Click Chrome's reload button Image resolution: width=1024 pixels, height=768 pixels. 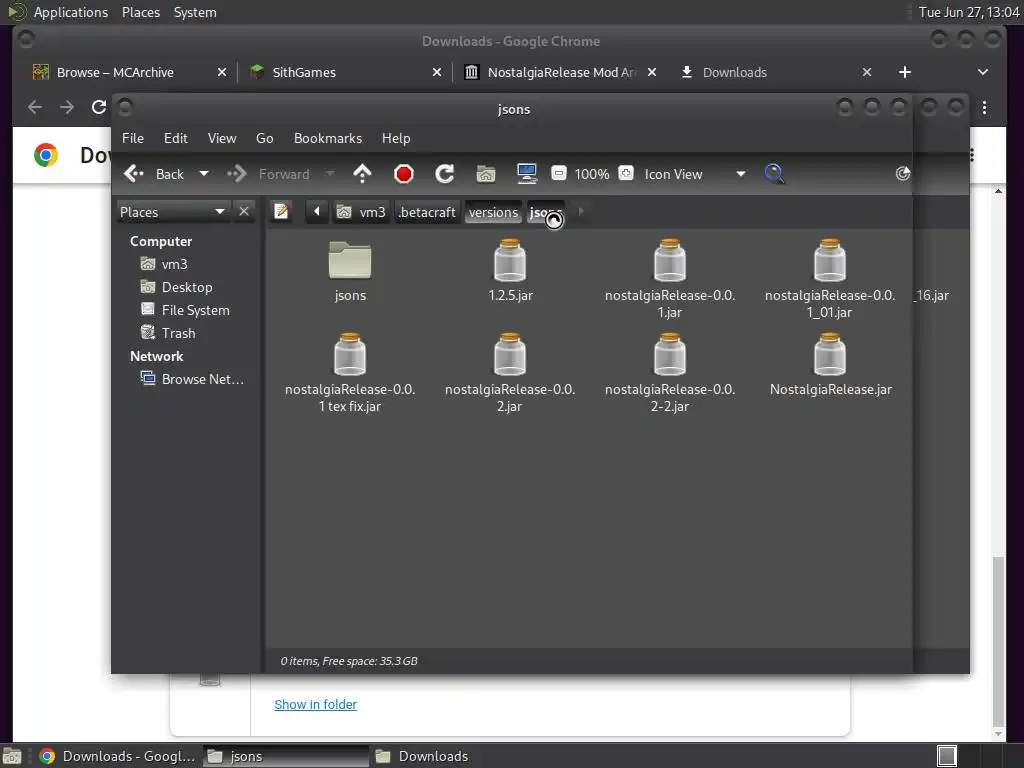pos(99,107)
